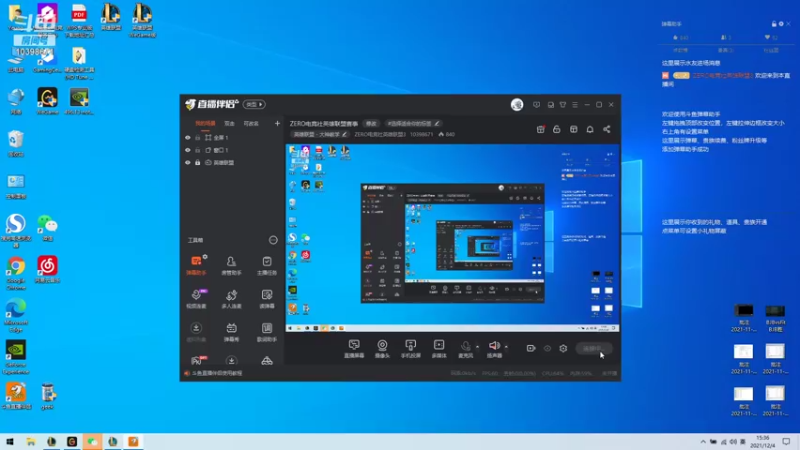
Task: Click the padlock icon in header toolbar
Action: coord(557,130)
